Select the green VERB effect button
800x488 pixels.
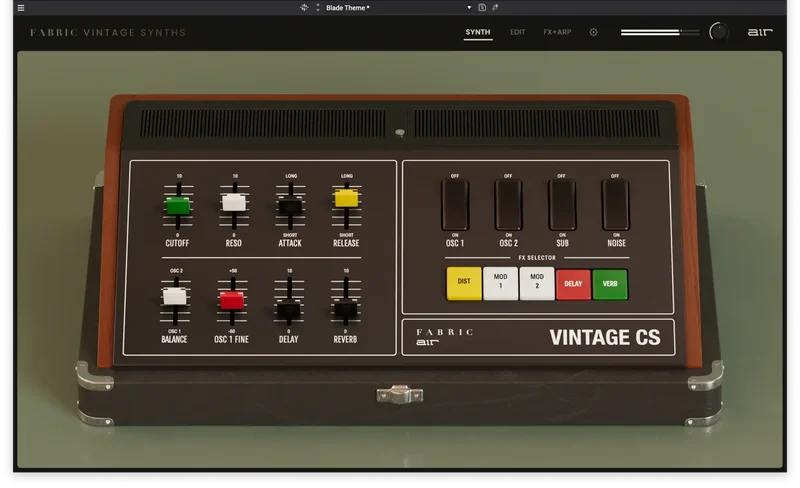(x=610, y=284)
